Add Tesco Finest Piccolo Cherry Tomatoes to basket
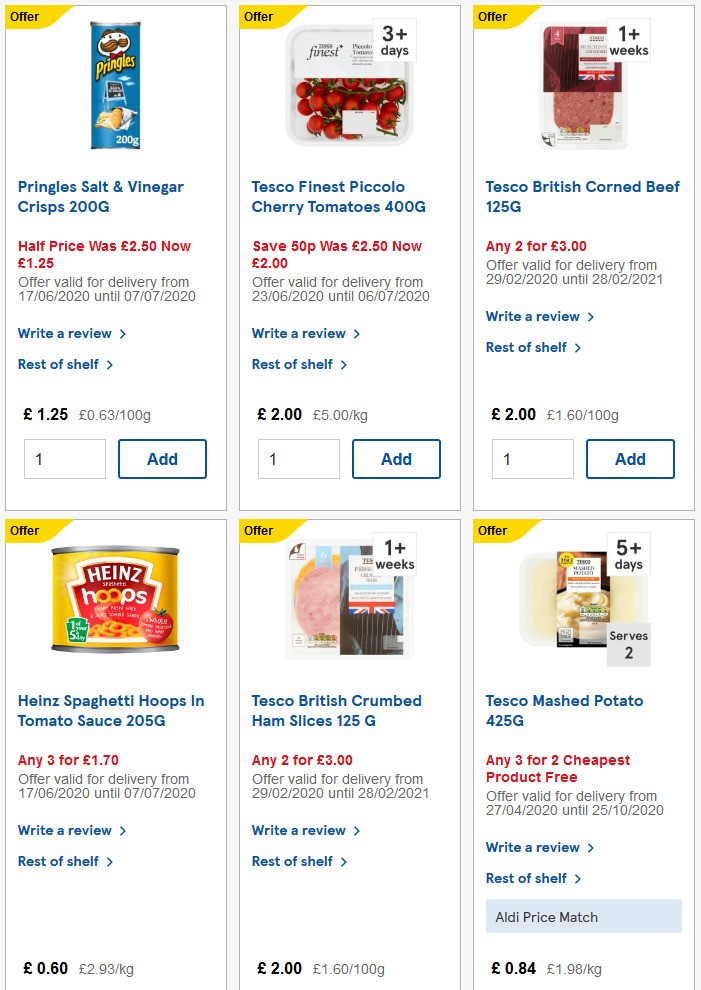701x990 pixels. tap(396, 459)
